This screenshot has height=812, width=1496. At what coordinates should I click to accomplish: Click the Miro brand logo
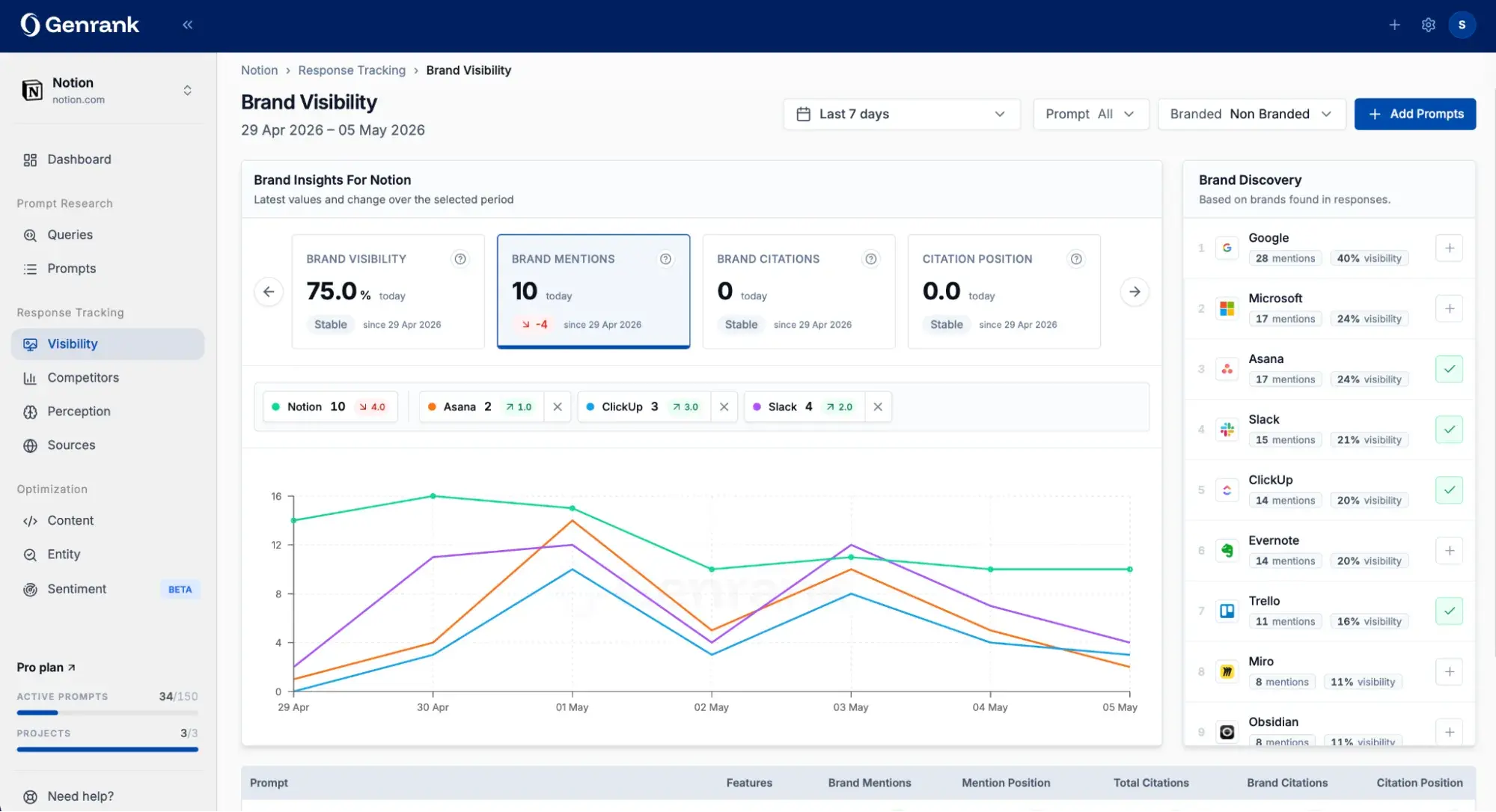pos(1227,672)
